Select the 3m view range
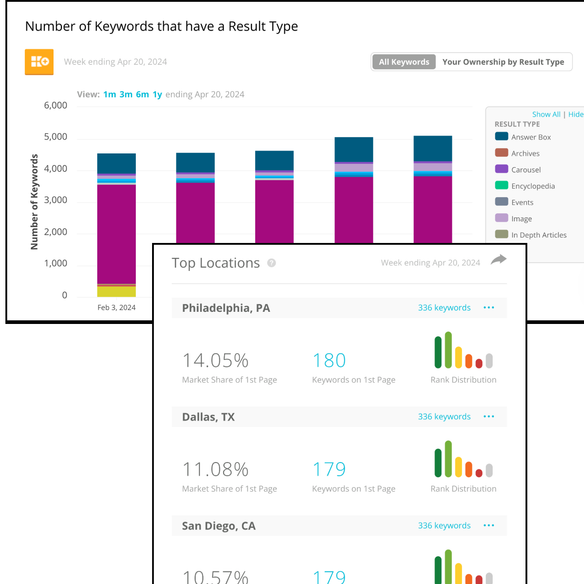584x584 pixels. [x=126, y=95]
